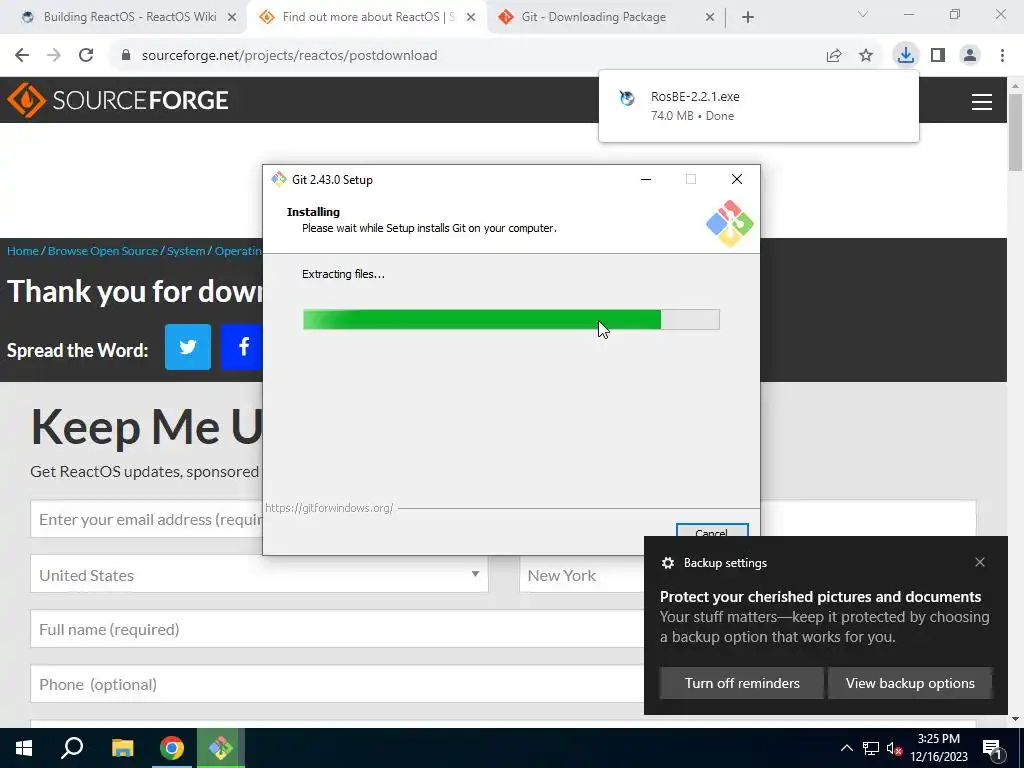Bookmark this page with star icon
Screen dimensions: 1024x768
866,56
